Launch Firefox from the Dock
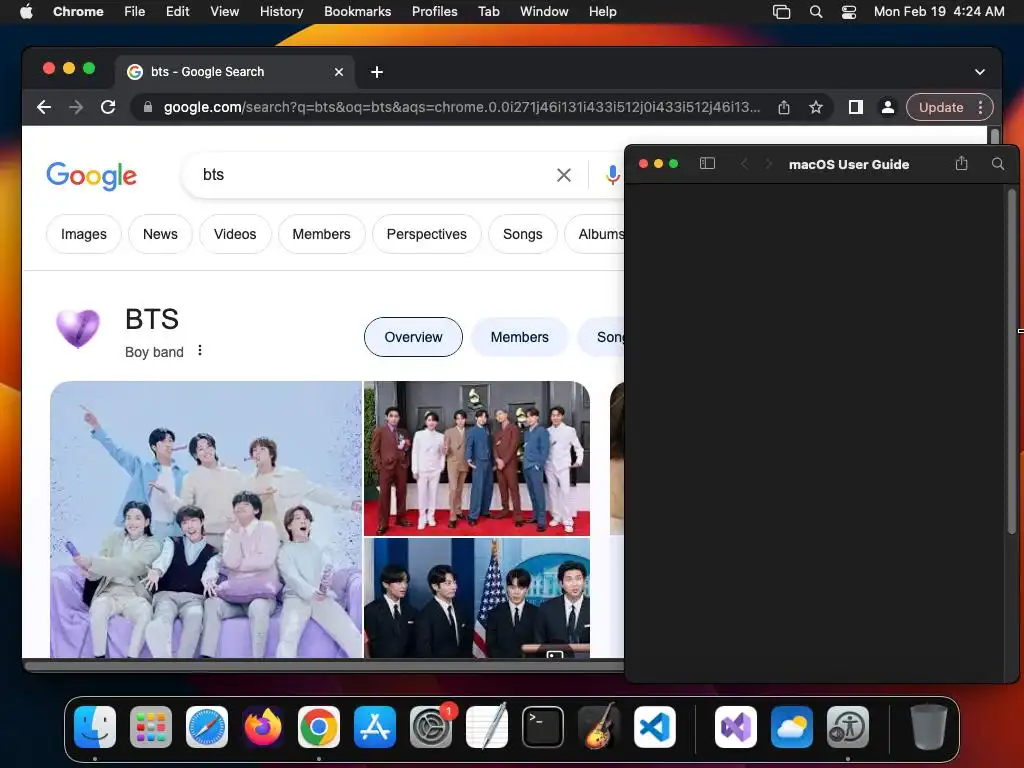Image resolution: width=1024 pixels, height=768 pixels. (x=263, y=726)
